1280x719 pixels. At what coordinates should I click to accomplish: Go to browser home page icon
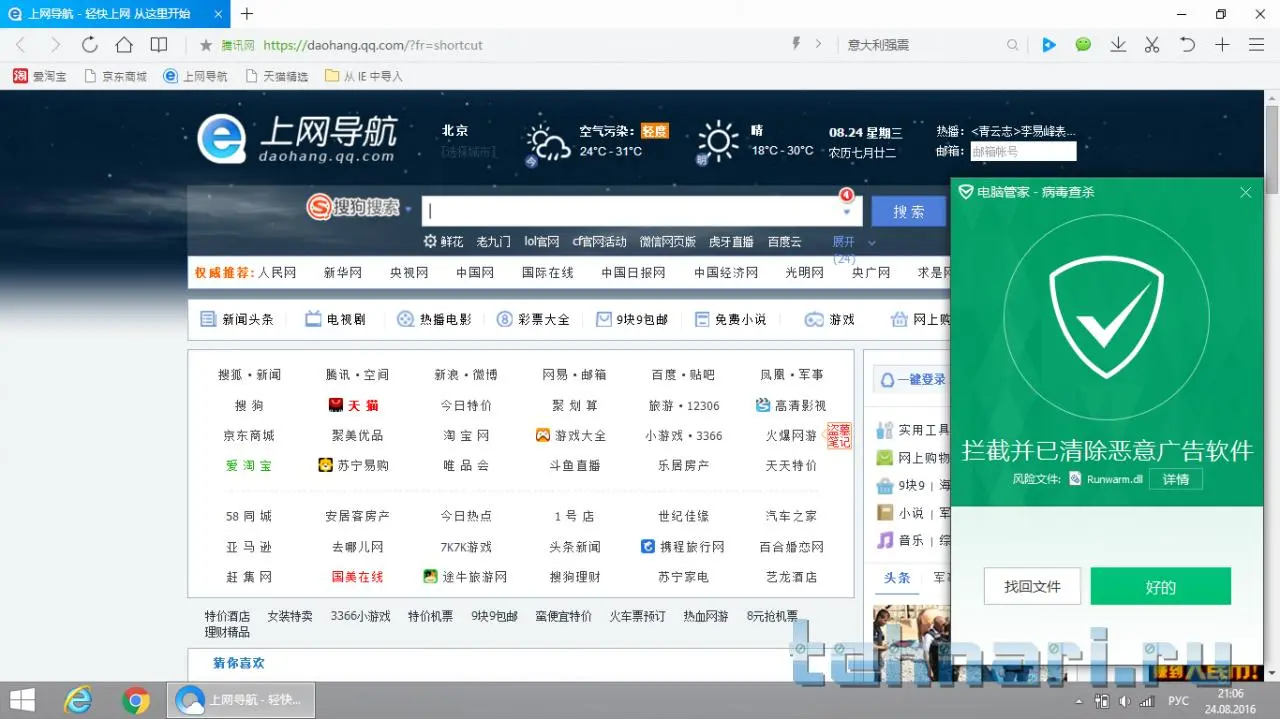(x=124, y=45)
